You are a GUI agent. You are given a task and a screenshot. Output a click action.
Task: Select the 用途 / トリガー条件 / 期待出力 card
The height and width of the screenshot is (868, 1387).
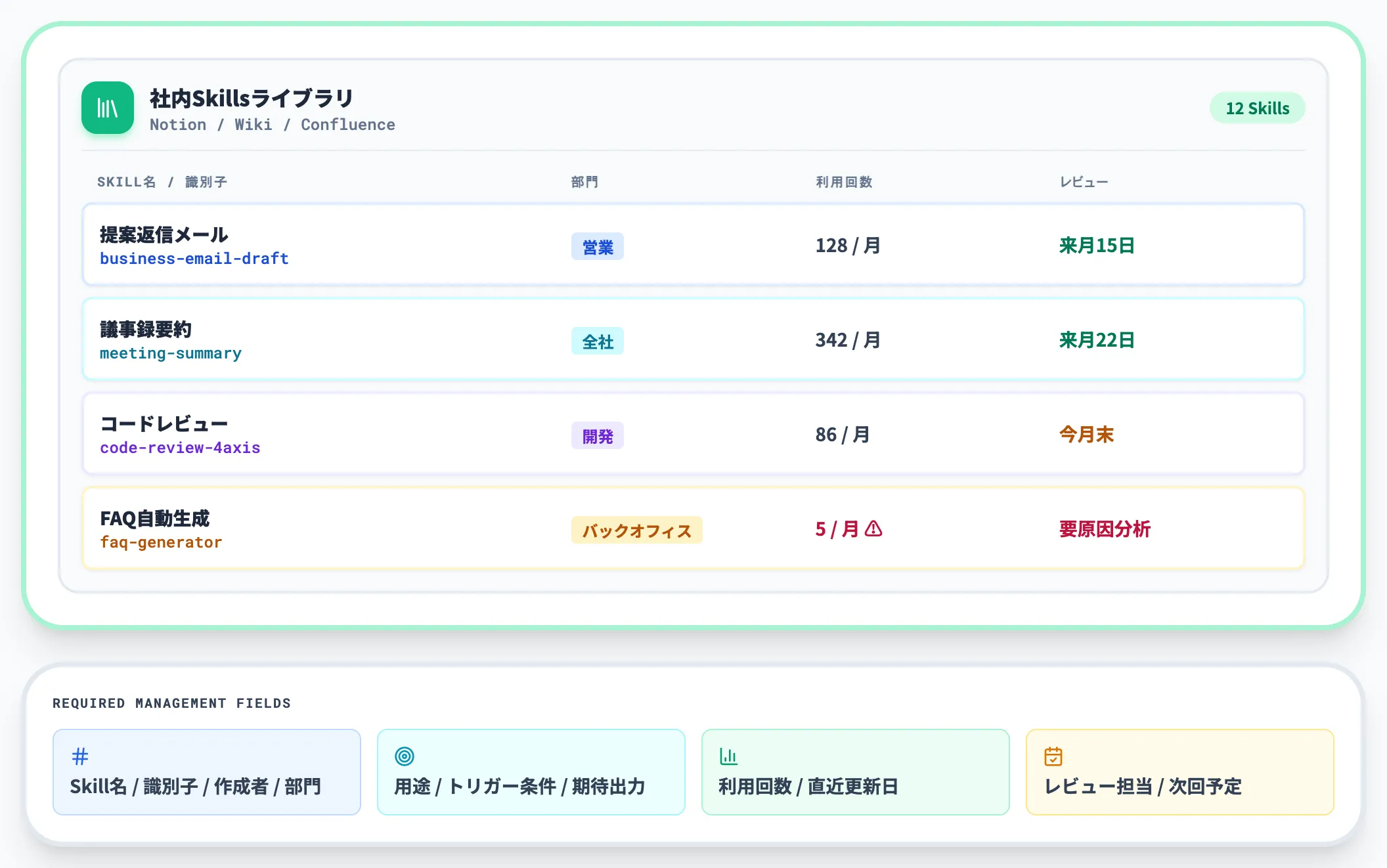531,772
